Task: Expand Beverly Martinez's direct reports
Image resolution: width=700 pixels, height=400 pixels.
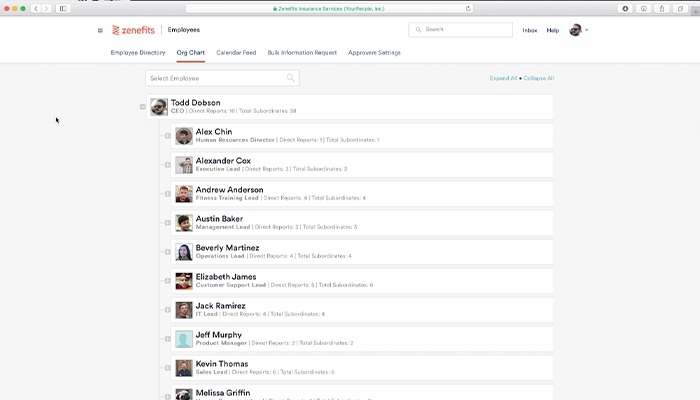Action: pyautogui.click(x=167, y=252)
